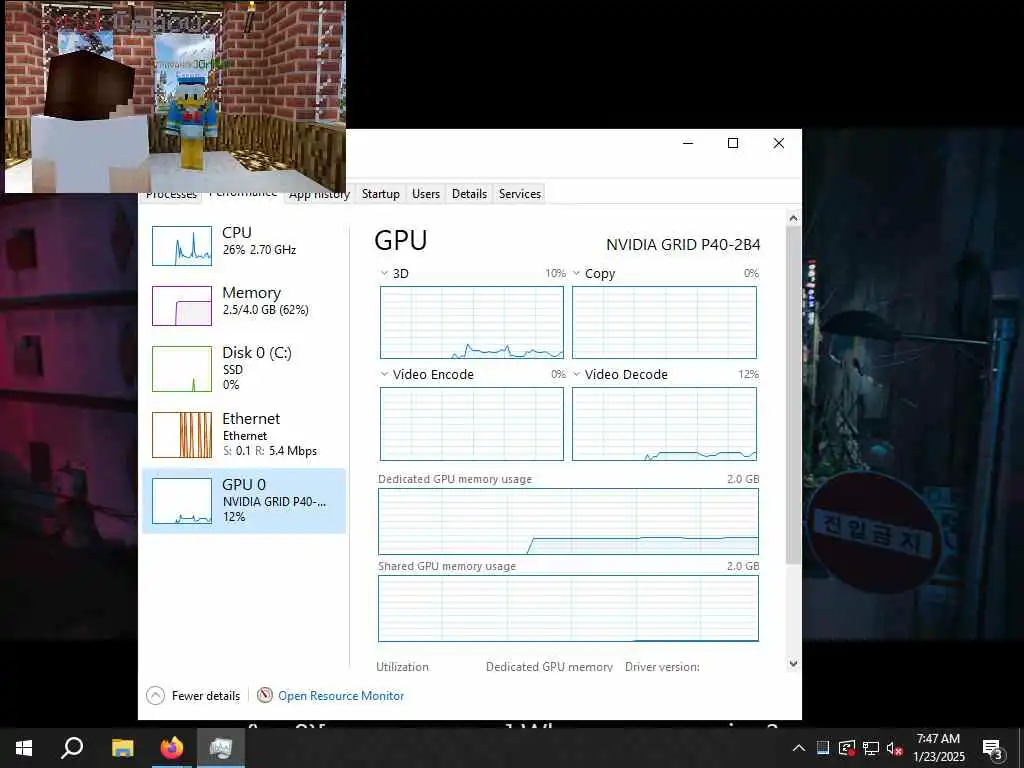Select the GPU 0 NVIDIA GRID entry
The height and width of the screenshot is (768, 1024).
click(244, 501)
